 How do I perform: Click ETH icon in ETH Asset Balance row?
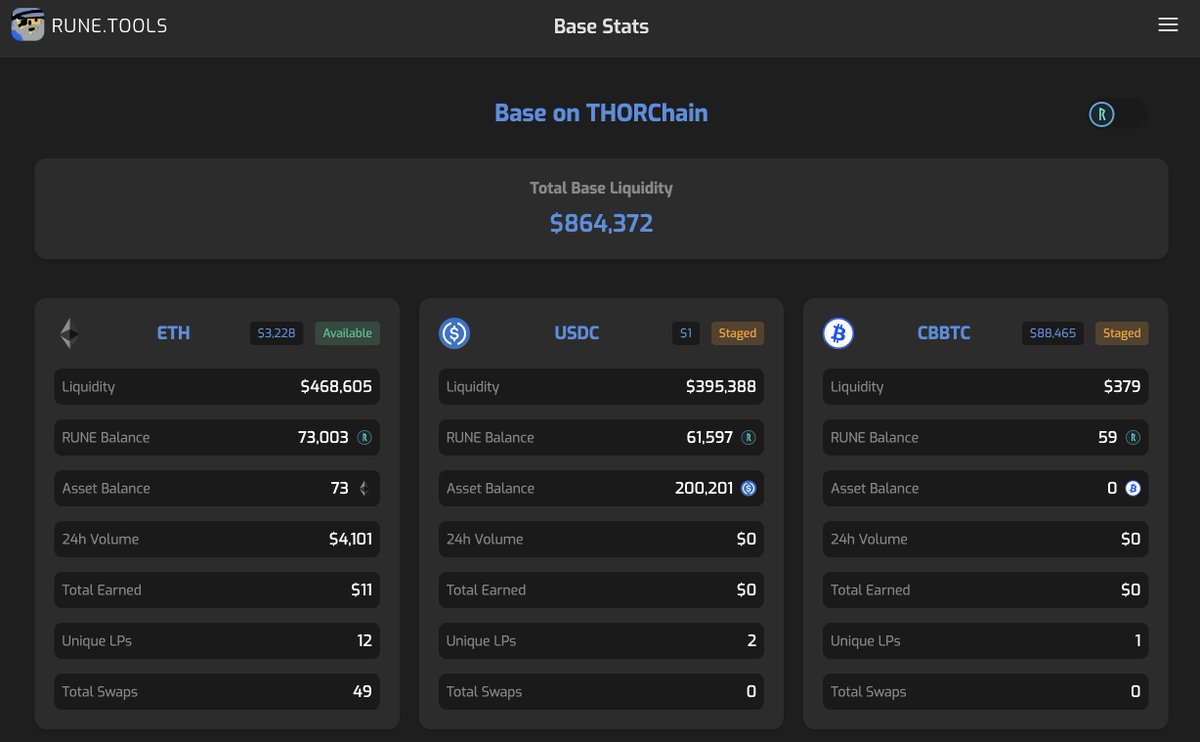[x=364, y=488]
